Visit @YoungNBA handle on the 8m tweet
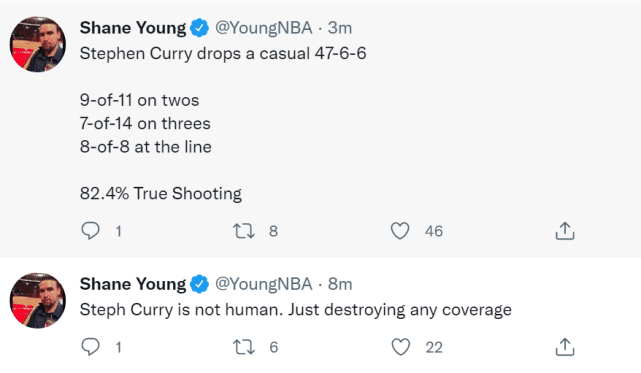641x373 pixels. click(x=264, y=284)
